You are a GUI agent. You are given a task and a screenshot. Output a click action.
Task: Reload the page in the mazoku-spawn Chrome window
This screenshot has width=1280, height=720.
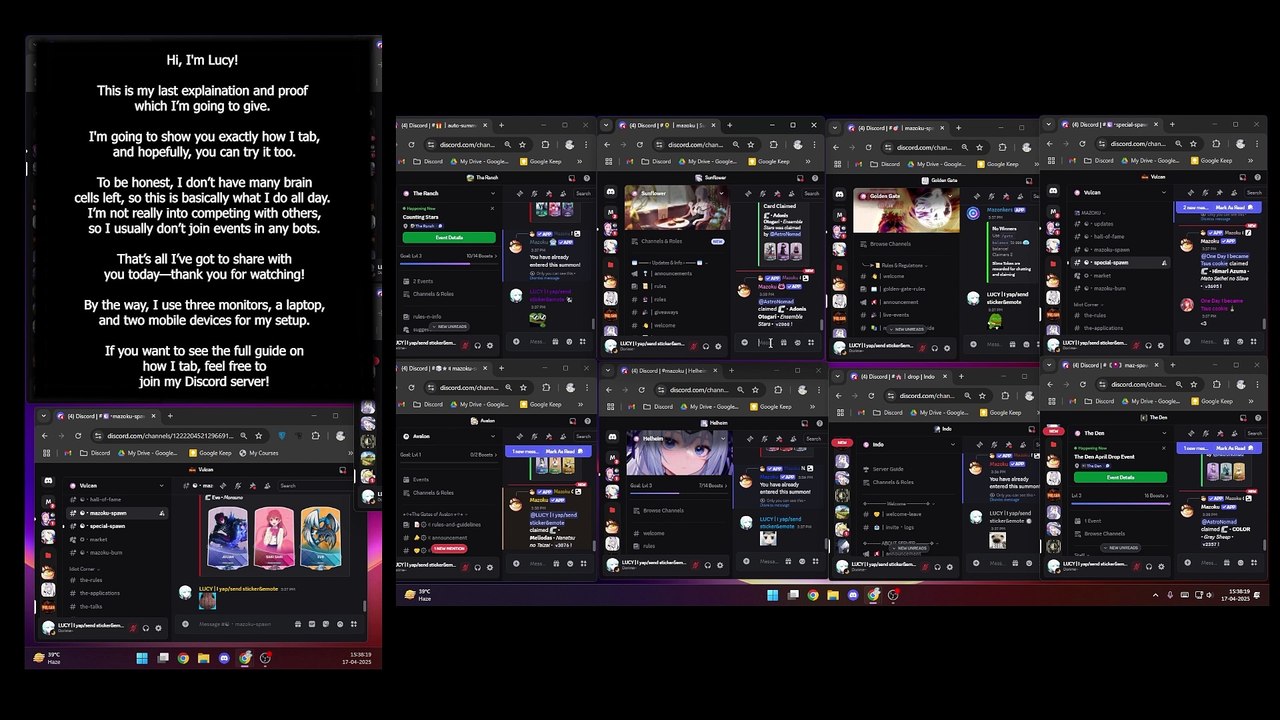(x=78, y=436)
